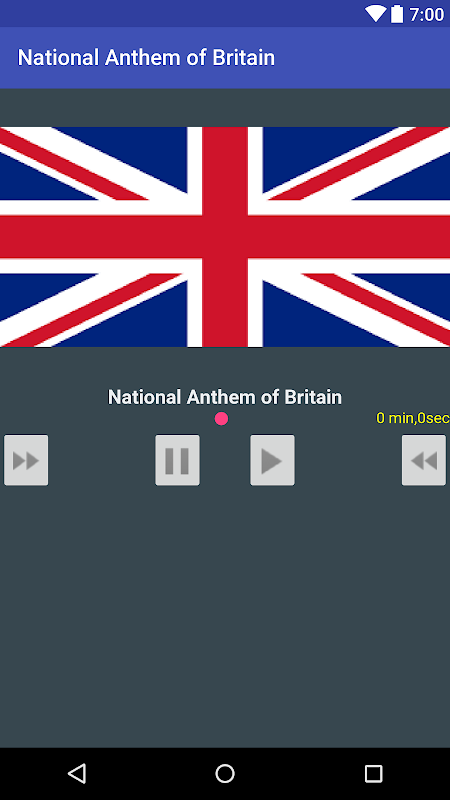Tap the yellow 0 min,0sec time label
The width and height of the screenshot is (450, 800).
tap(413, 418)
